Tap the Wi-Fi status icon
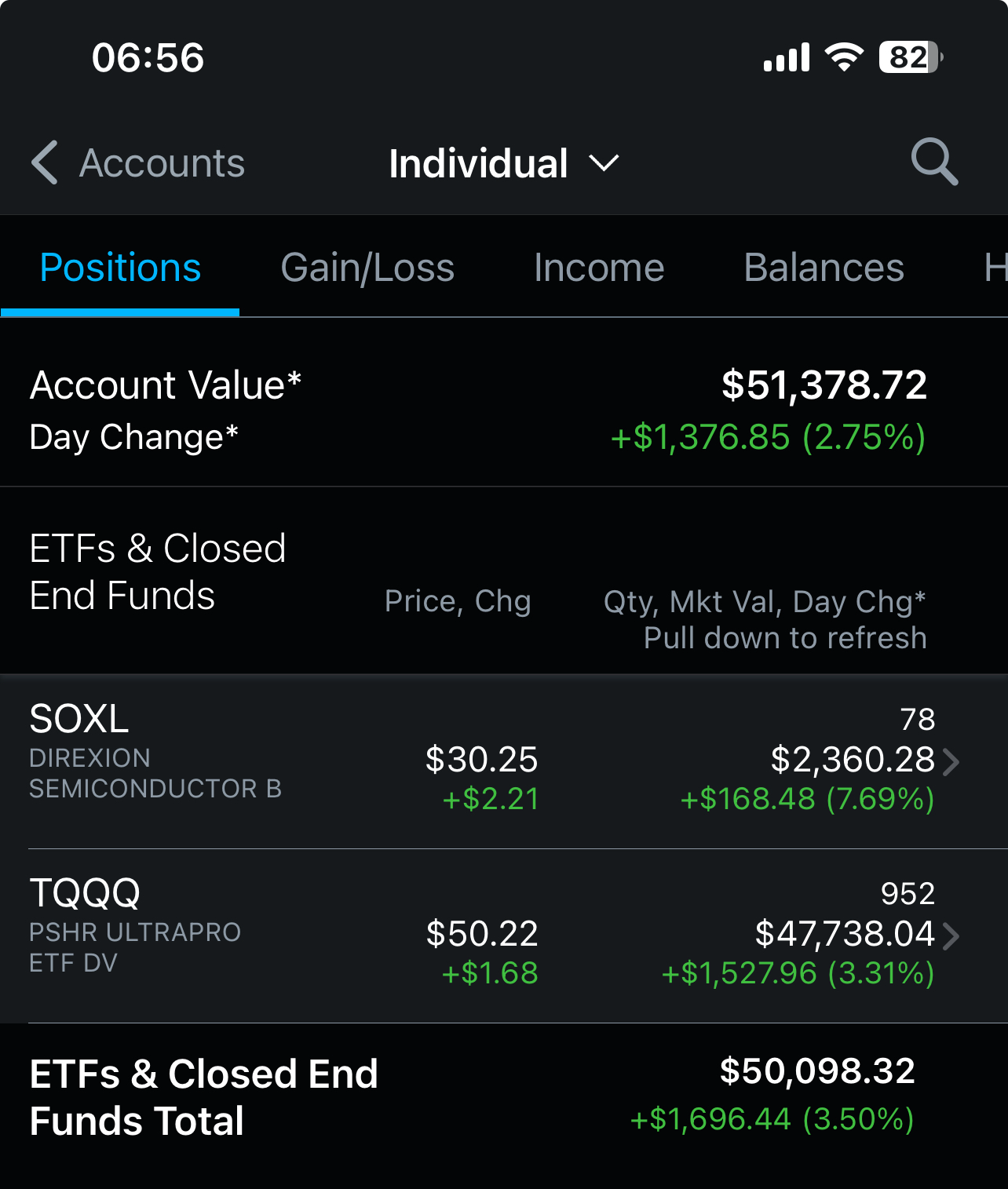 [844, 57]
